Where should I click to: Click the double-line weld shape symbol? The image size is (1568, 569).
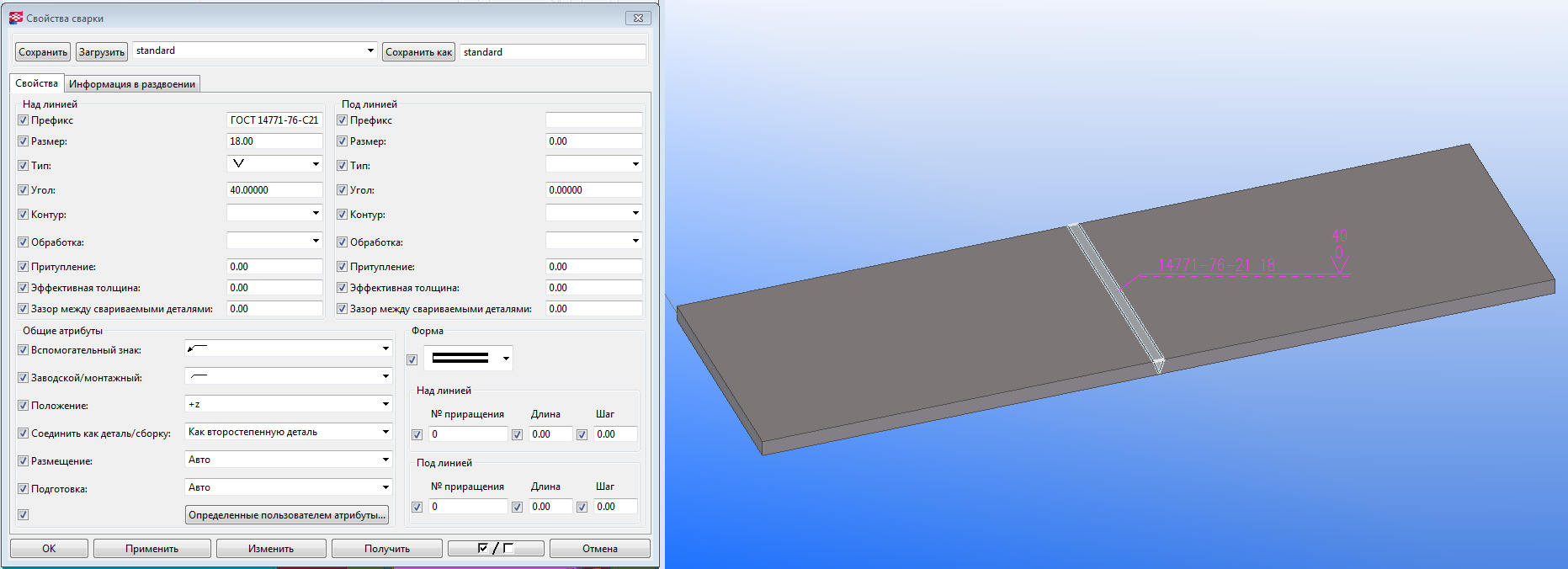tap(460, 359)
